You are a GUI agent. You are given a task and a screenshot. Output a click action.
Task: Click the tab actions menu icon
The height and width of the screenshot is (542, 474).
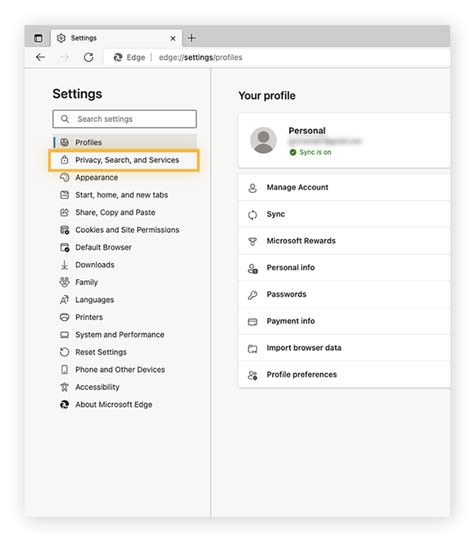click(x=38, y=38)
